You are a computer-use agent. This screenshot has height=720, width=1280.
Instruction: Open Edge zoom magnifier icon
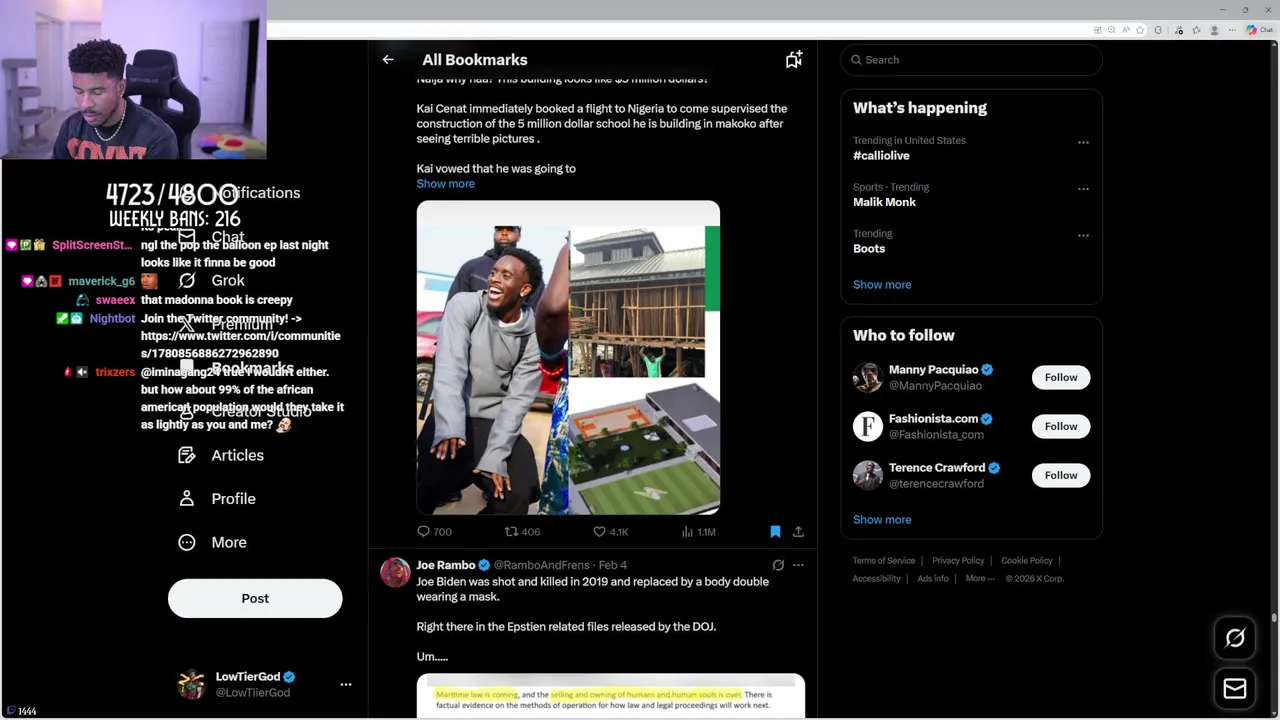coord(1111,30)
